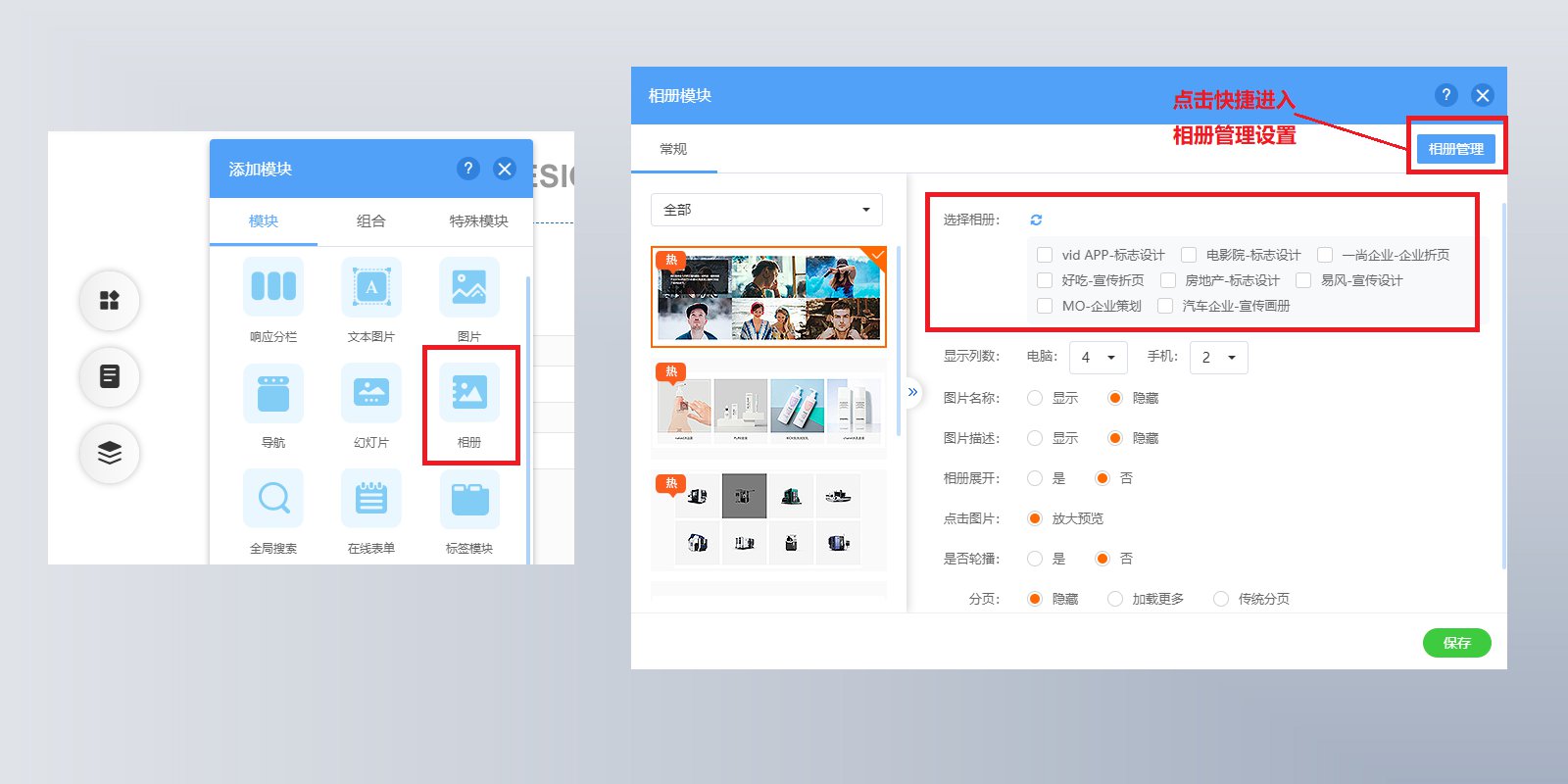This screenshot has height=784, width=1568.
Task: Add the 在线表单 online form module
Action: click(x=371, y=499)
